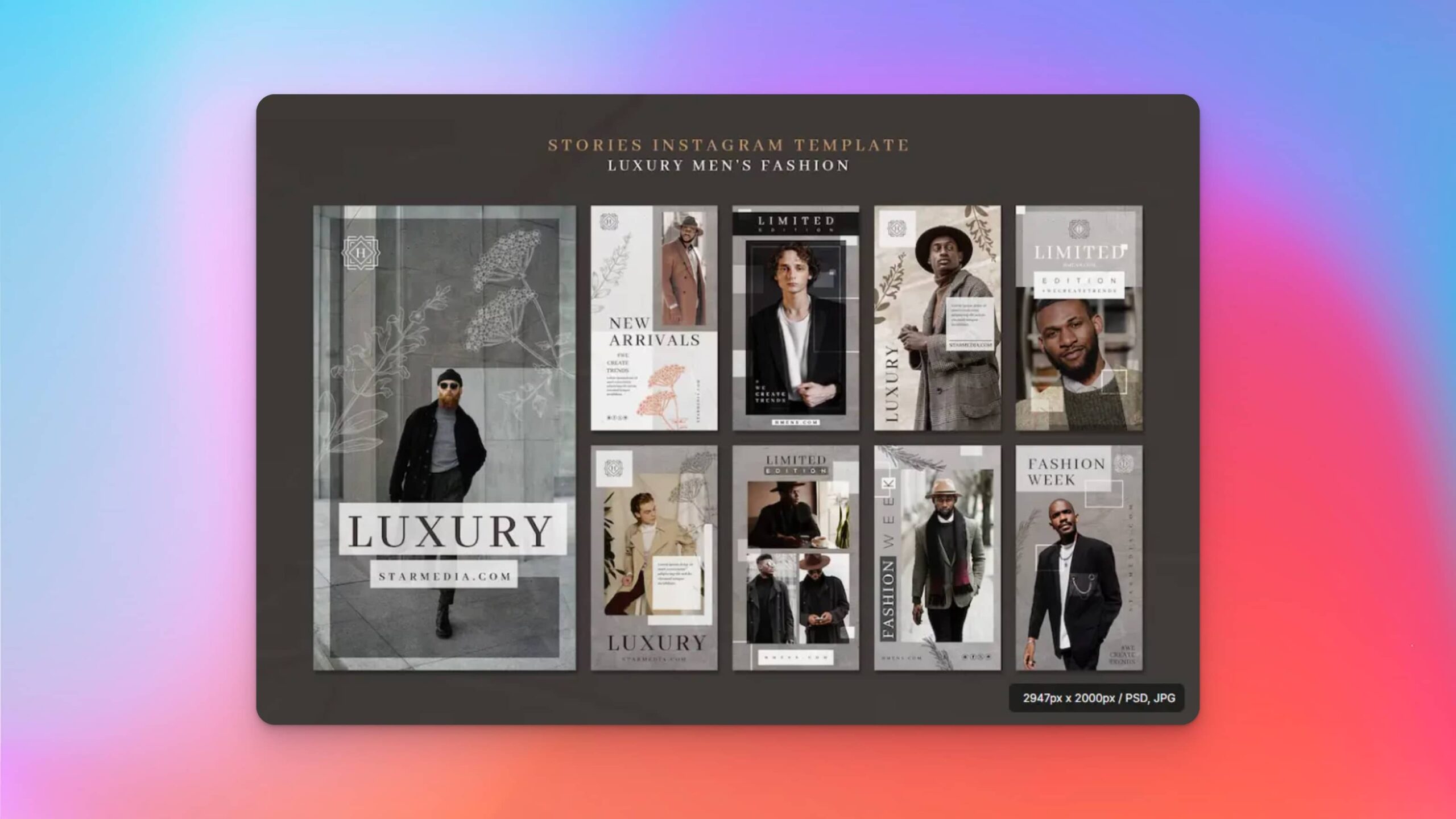Click the Stories Instagram Template heading

[x=728, y=145]
